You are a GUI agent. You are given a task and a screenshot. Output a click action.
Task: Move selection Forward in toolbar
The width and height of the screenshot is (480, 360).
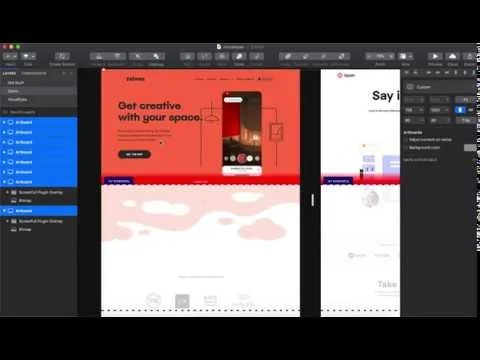point(99,56)
